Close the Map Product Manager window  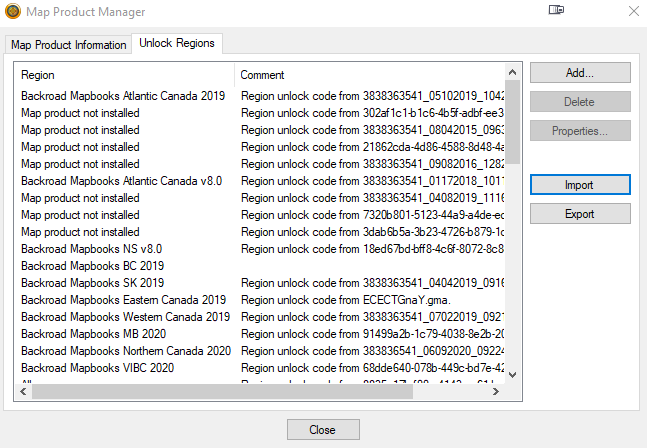(x=634, y=11)
